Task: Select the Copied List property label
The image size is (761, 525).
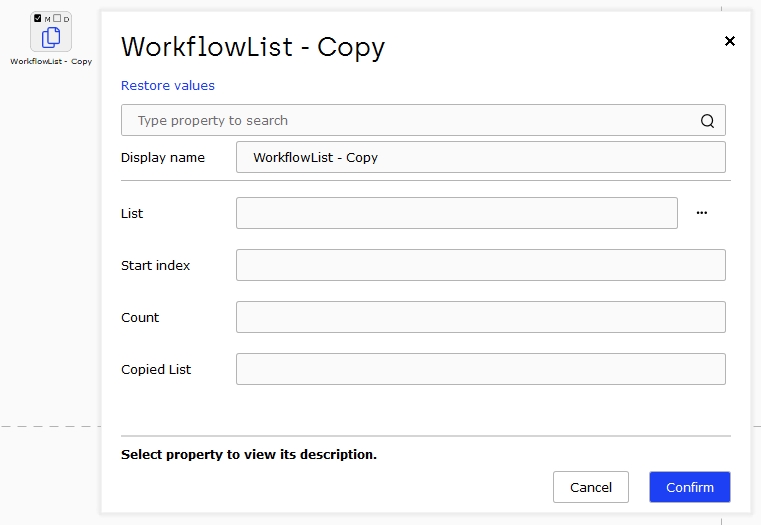Action: [156, 370]
